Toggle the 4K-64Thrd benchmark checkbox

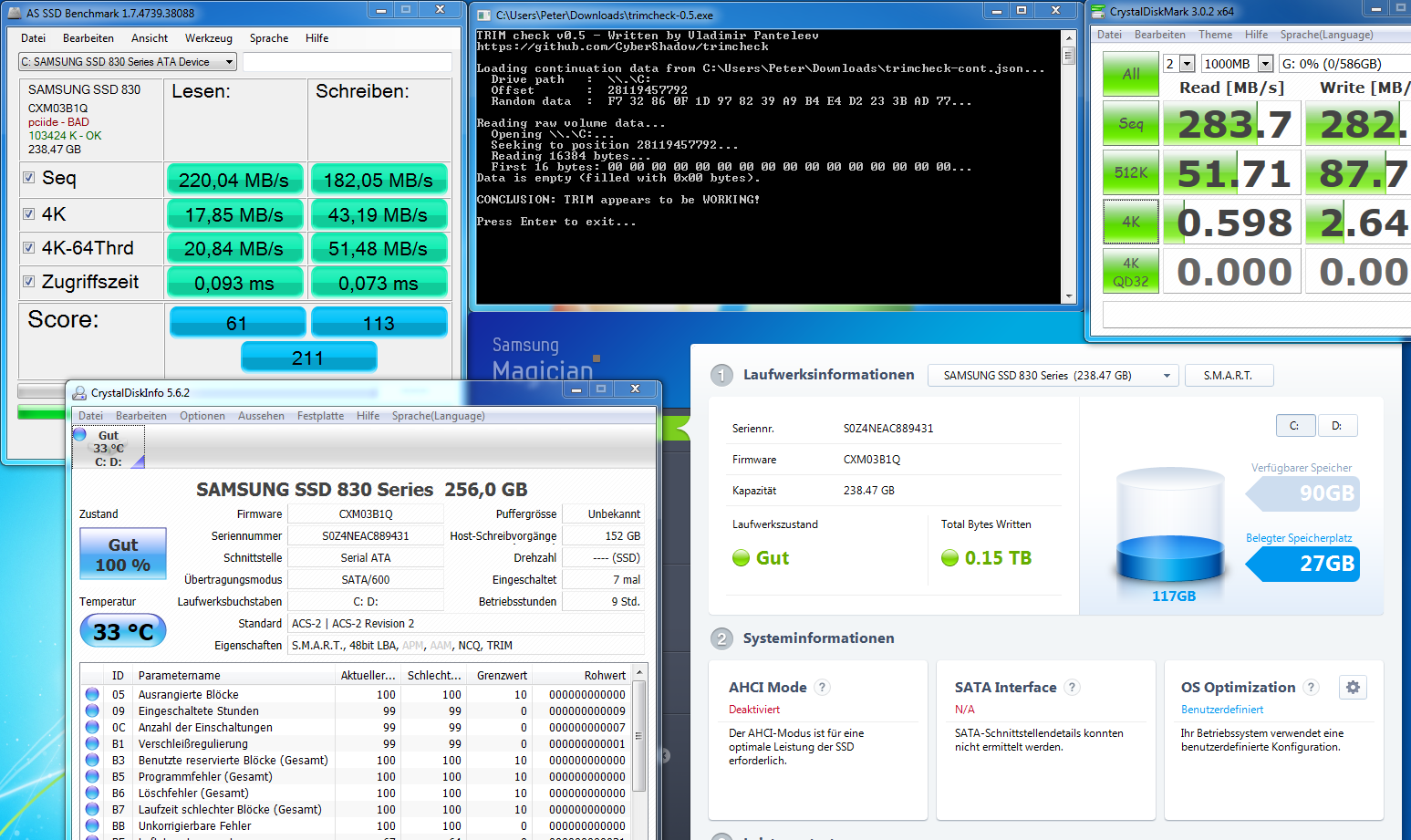(29, 248)
